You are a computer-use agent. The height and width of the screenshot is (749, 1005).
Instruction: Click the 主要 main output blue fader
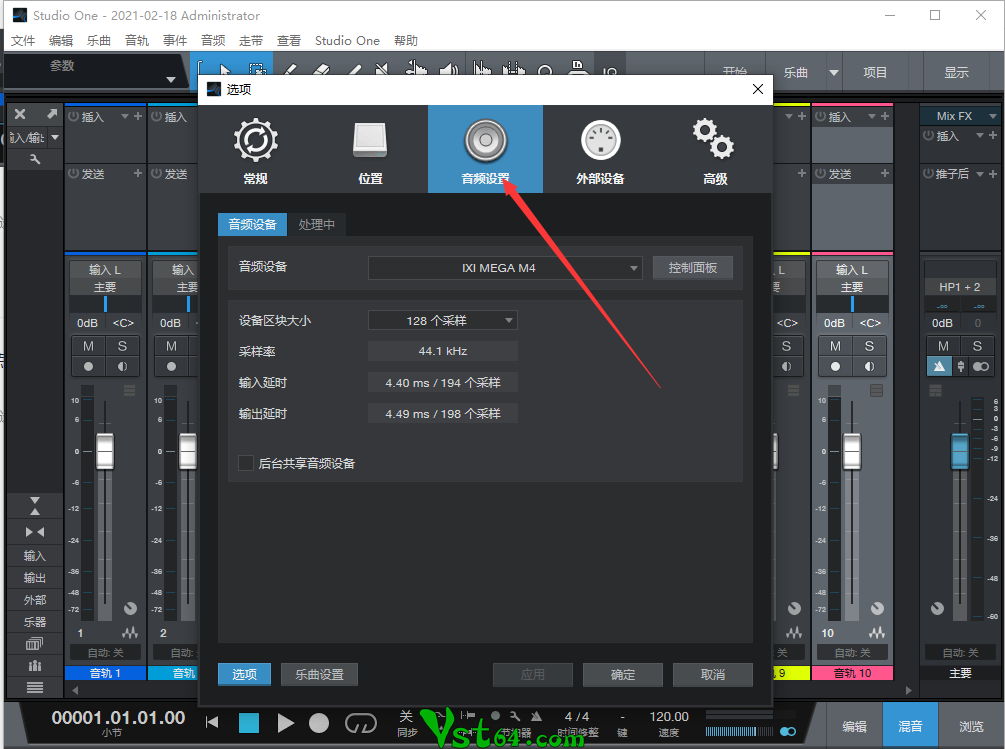[x=959, y=451]
